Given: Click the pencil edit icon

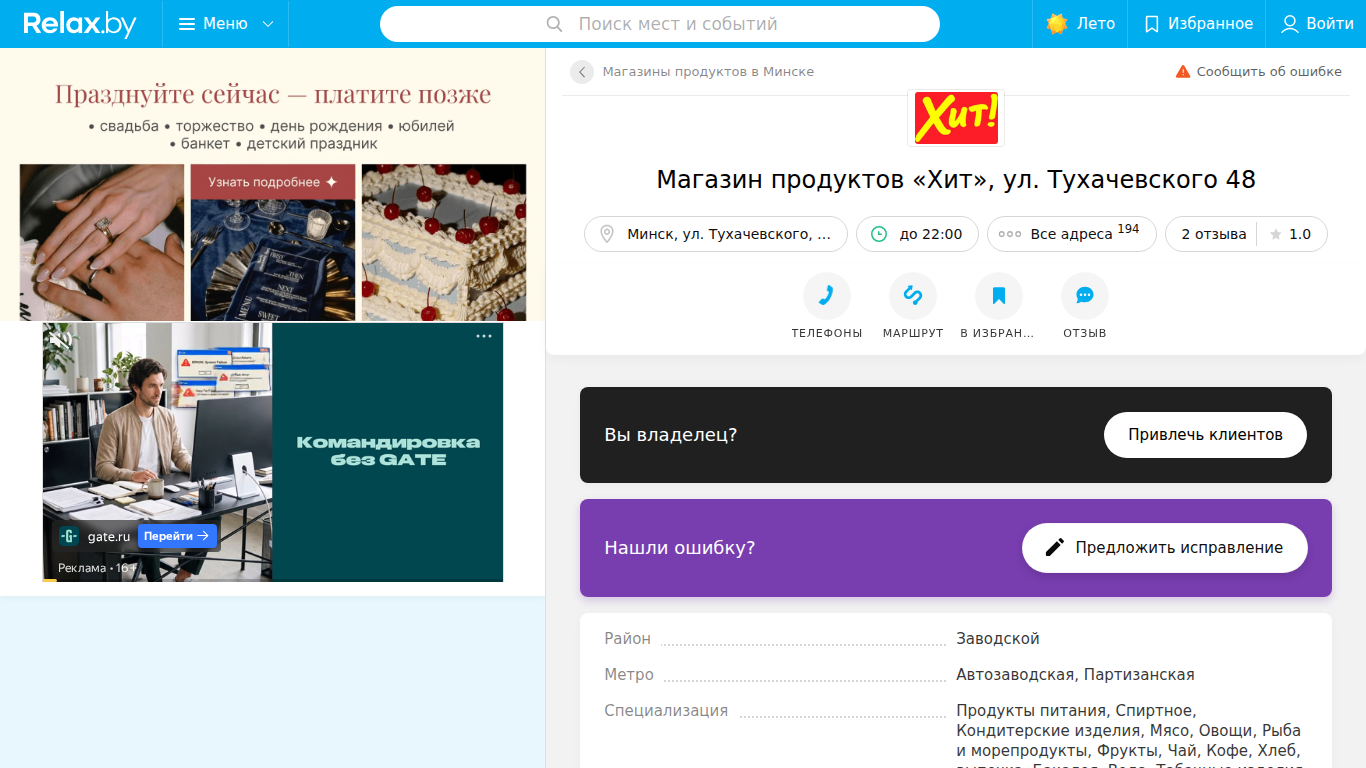Looking at the screenshot, I should coord(1055,548).
